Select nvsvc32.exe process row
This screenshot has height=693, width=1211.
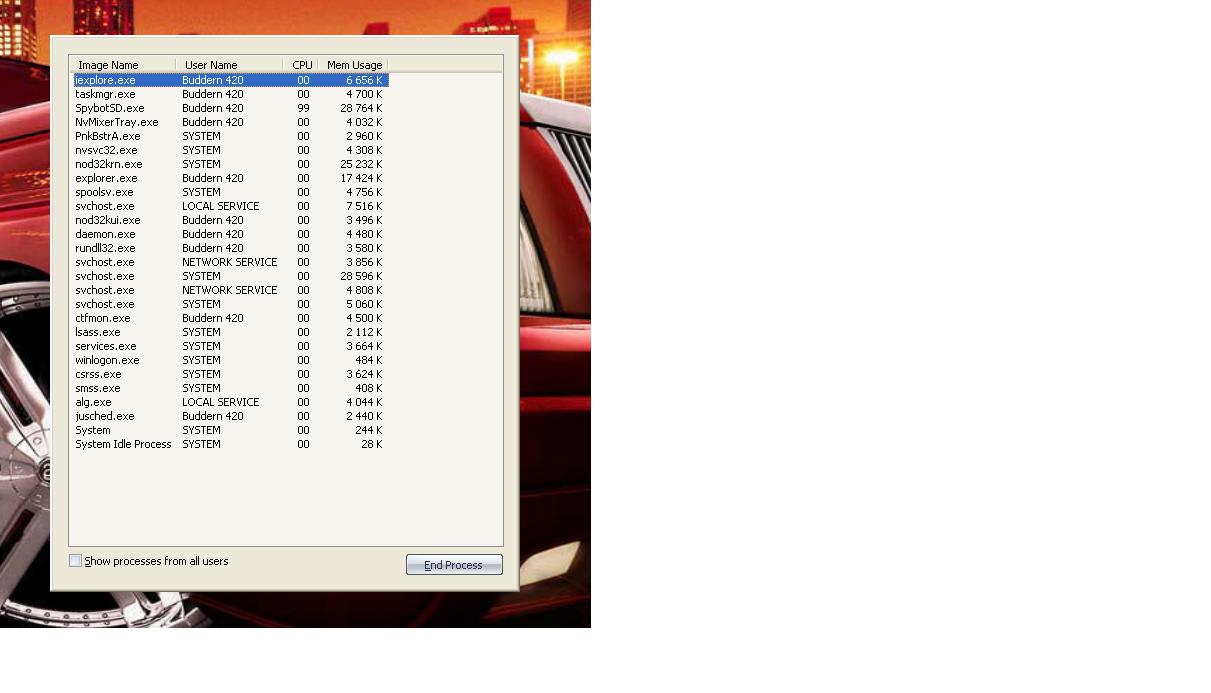(x=230, y=150)
